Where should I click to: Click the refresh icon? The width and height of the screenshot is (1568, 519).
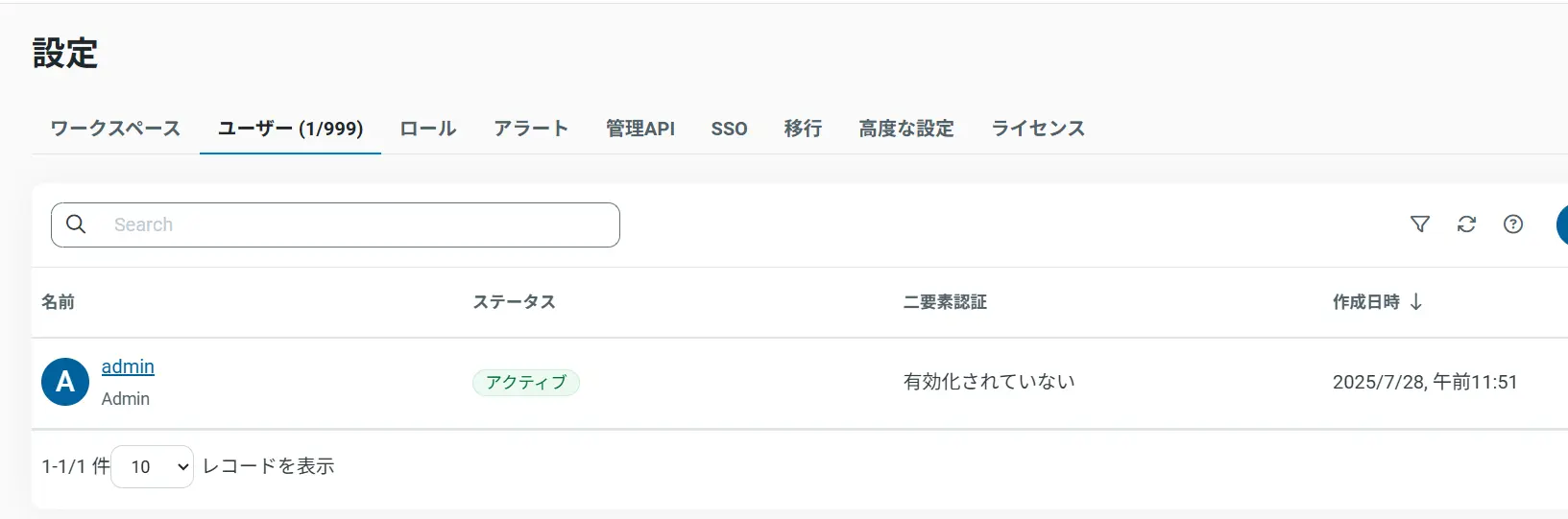[x=1466, y=224]
